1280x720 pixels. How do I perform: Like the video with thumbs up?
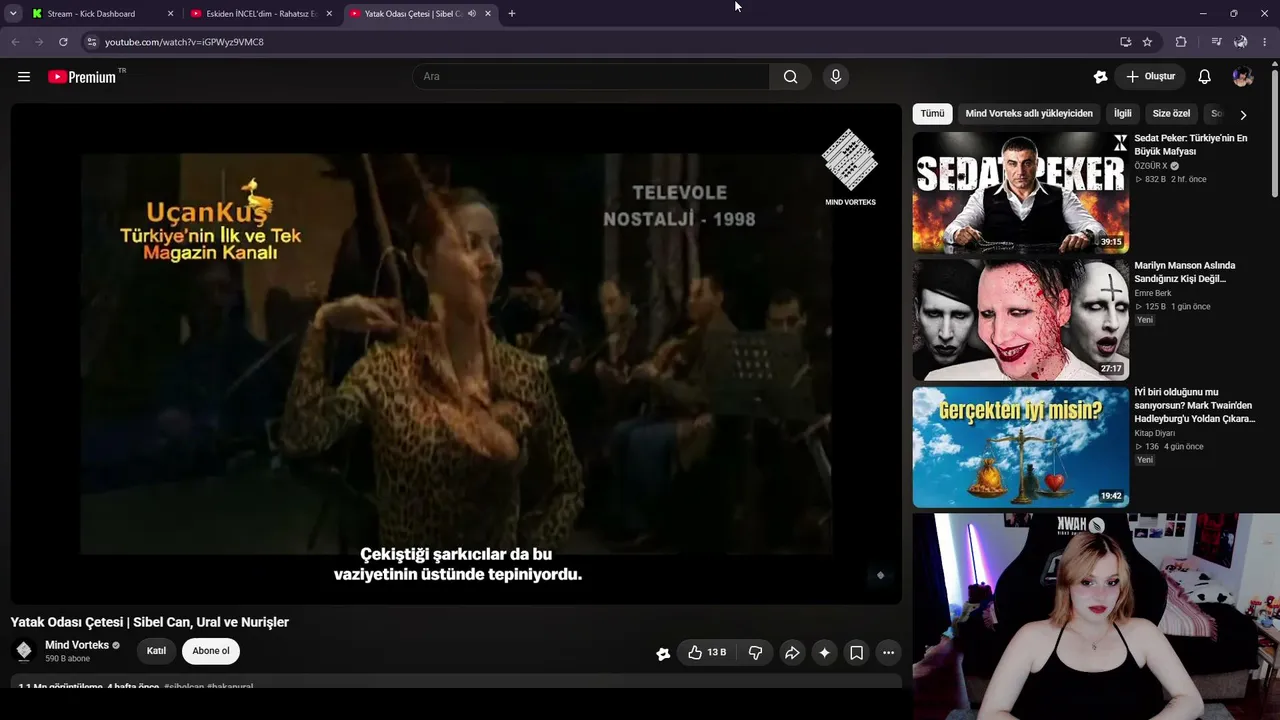[707, 653]
